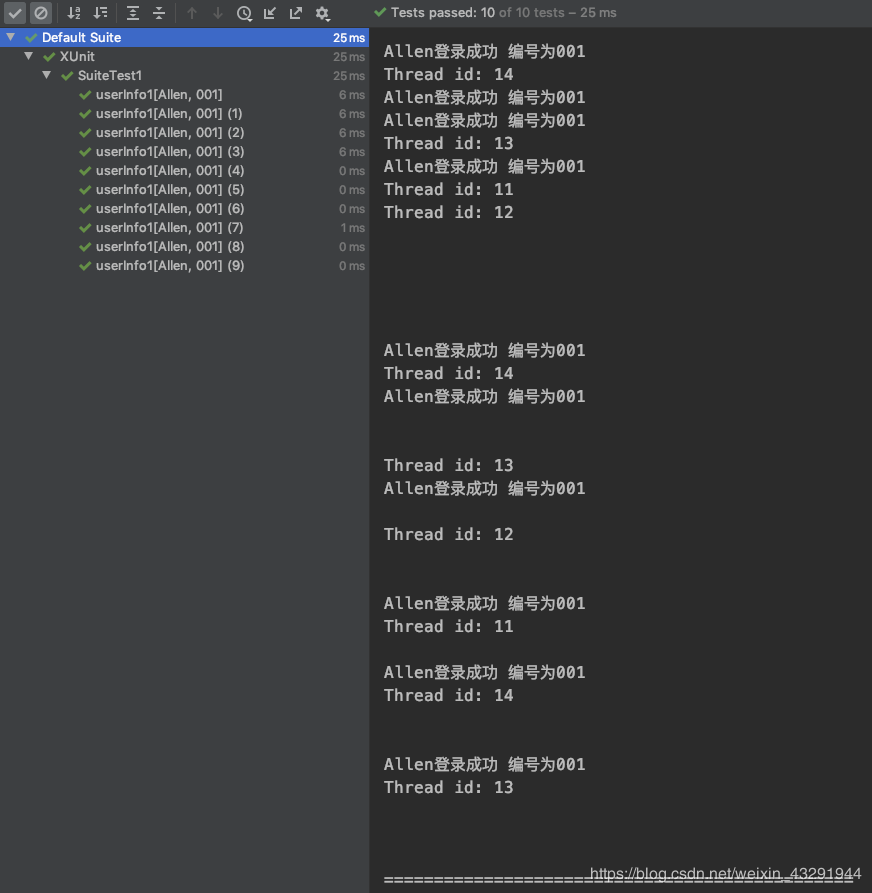Viewport: 872px width, 893px height.
Task: Open the test history clock icon
Action: 244,13
